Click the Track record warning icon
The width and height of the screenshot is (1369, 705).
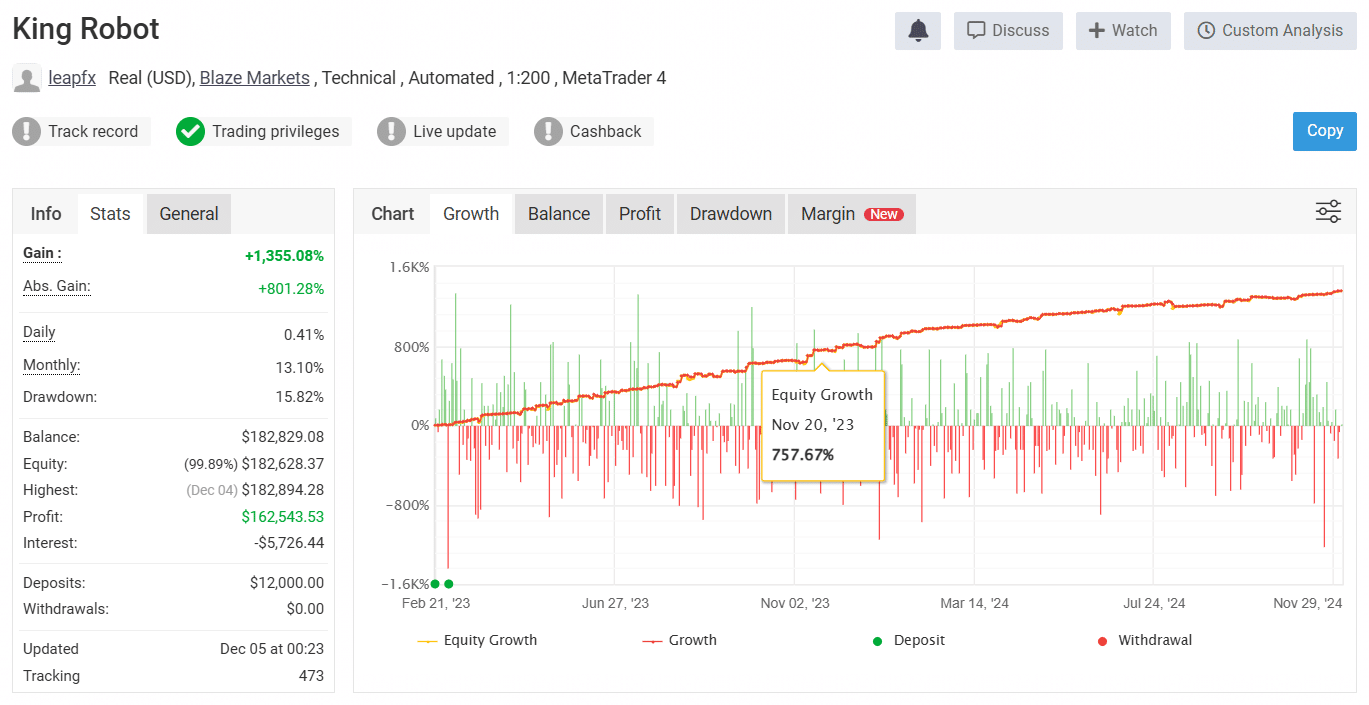click(27, 131)
